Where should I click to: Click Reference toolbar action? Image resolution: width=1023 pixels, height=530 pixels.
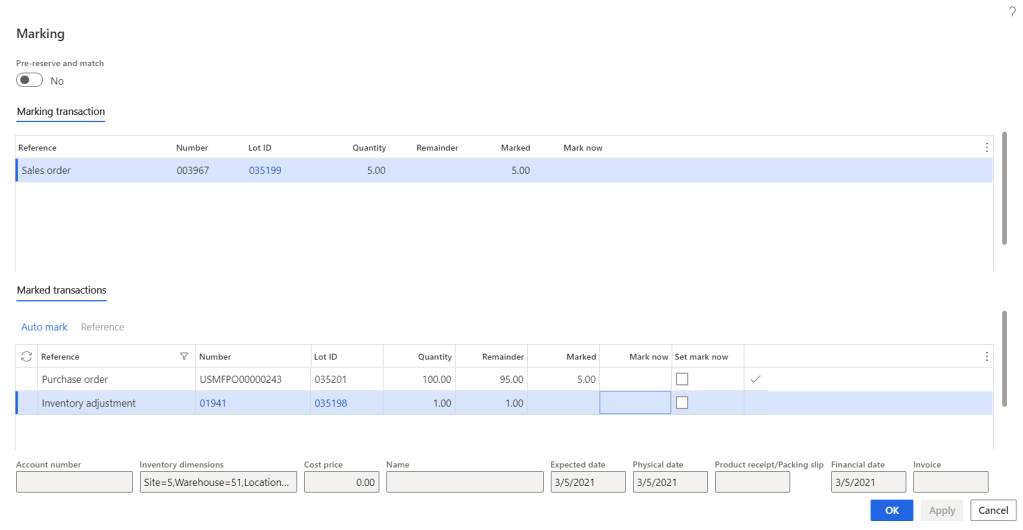[x=102, y=327]
